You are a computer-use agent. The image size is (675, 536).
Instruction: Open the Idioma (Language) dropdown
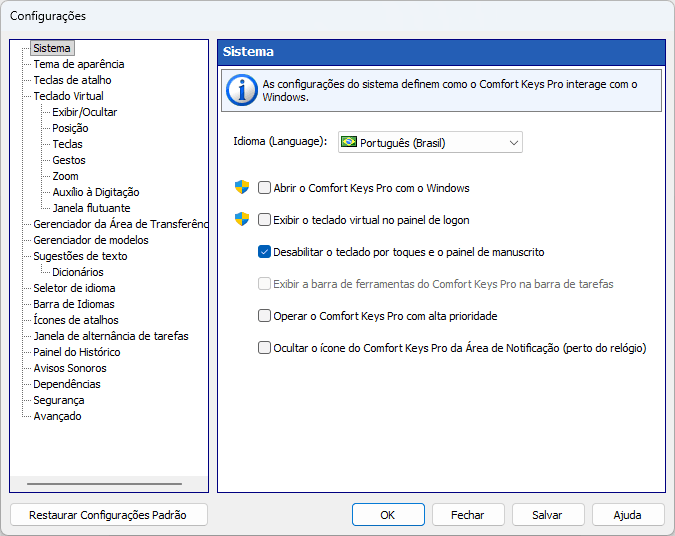430,142
